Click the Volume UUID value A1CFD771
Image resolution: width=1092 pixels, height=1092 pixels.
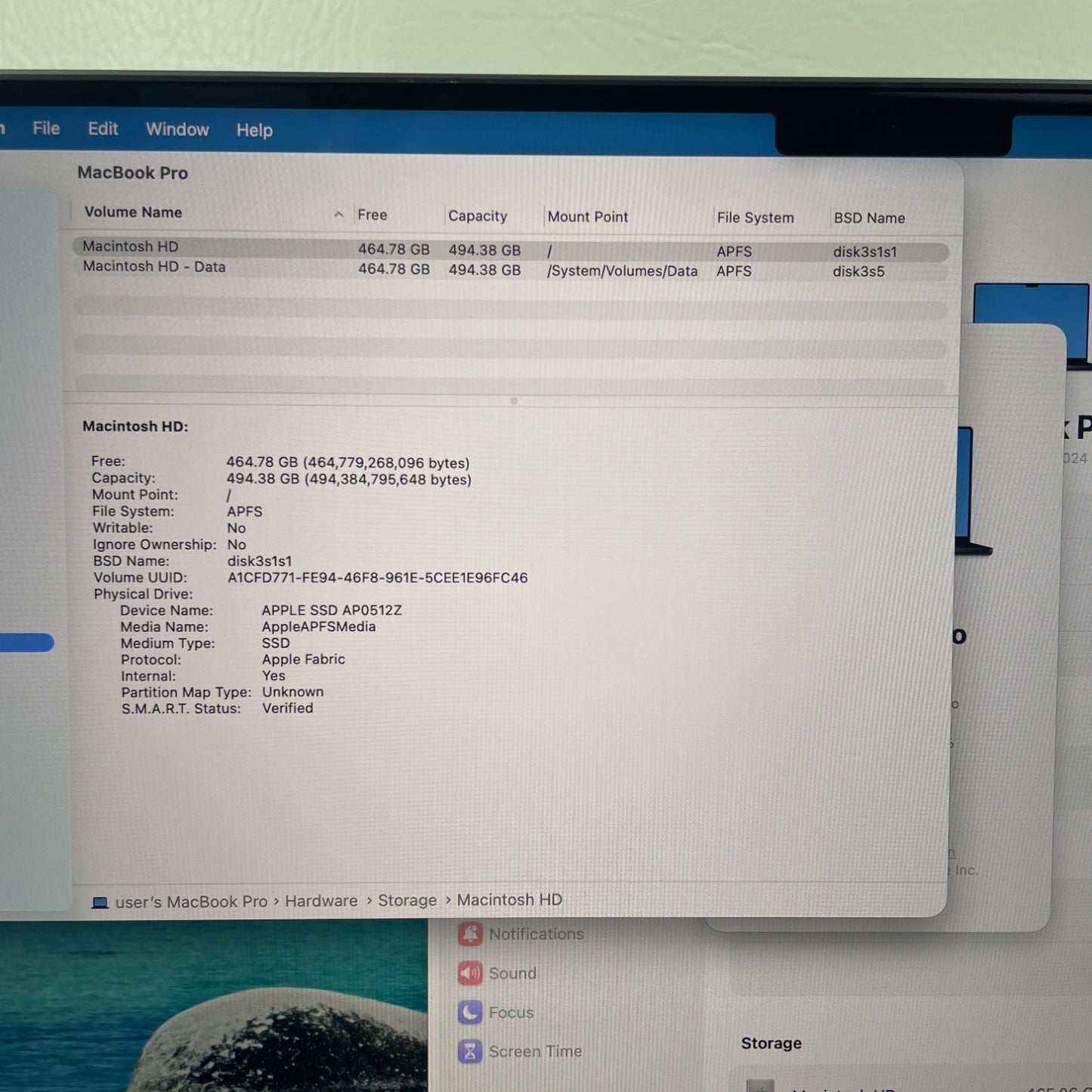click(x=378, y=578)
